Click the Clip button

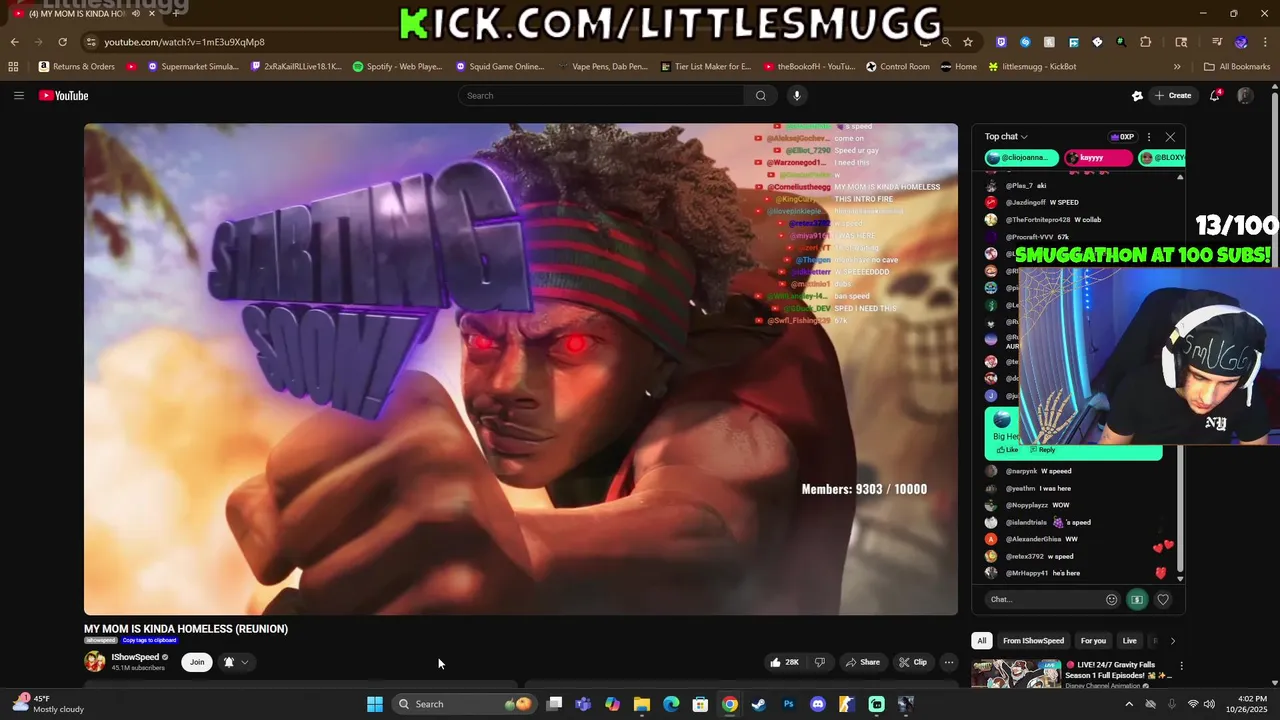pos(912,662)
